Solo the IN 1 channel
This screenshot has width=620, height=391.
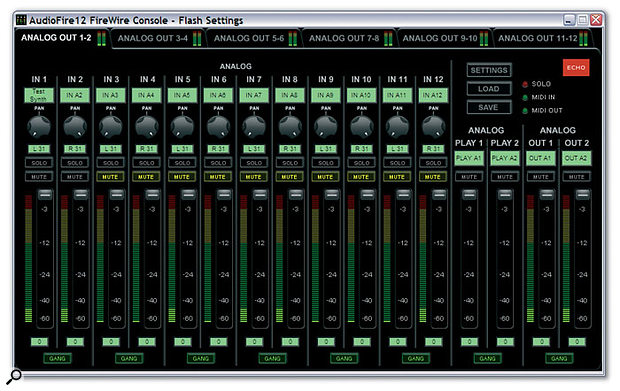point(39,162)
